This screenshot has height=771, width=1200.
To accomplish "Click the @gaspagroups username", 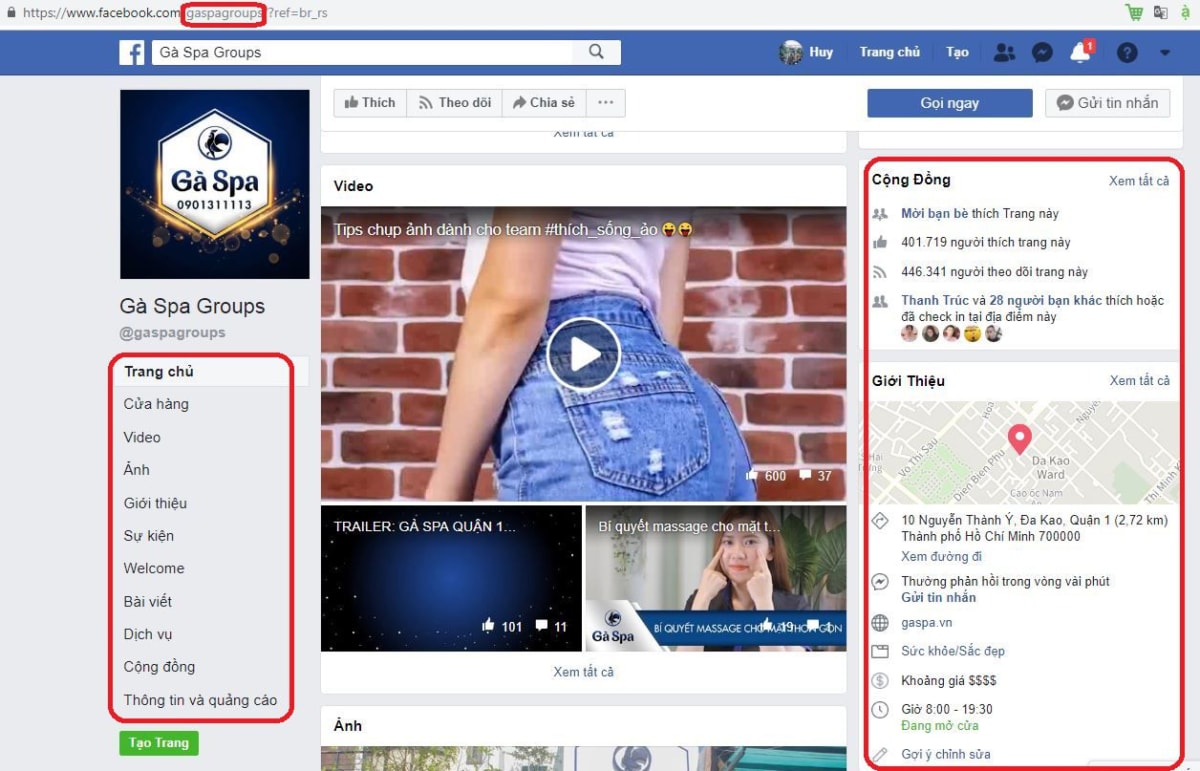I will tap(172, 333).
